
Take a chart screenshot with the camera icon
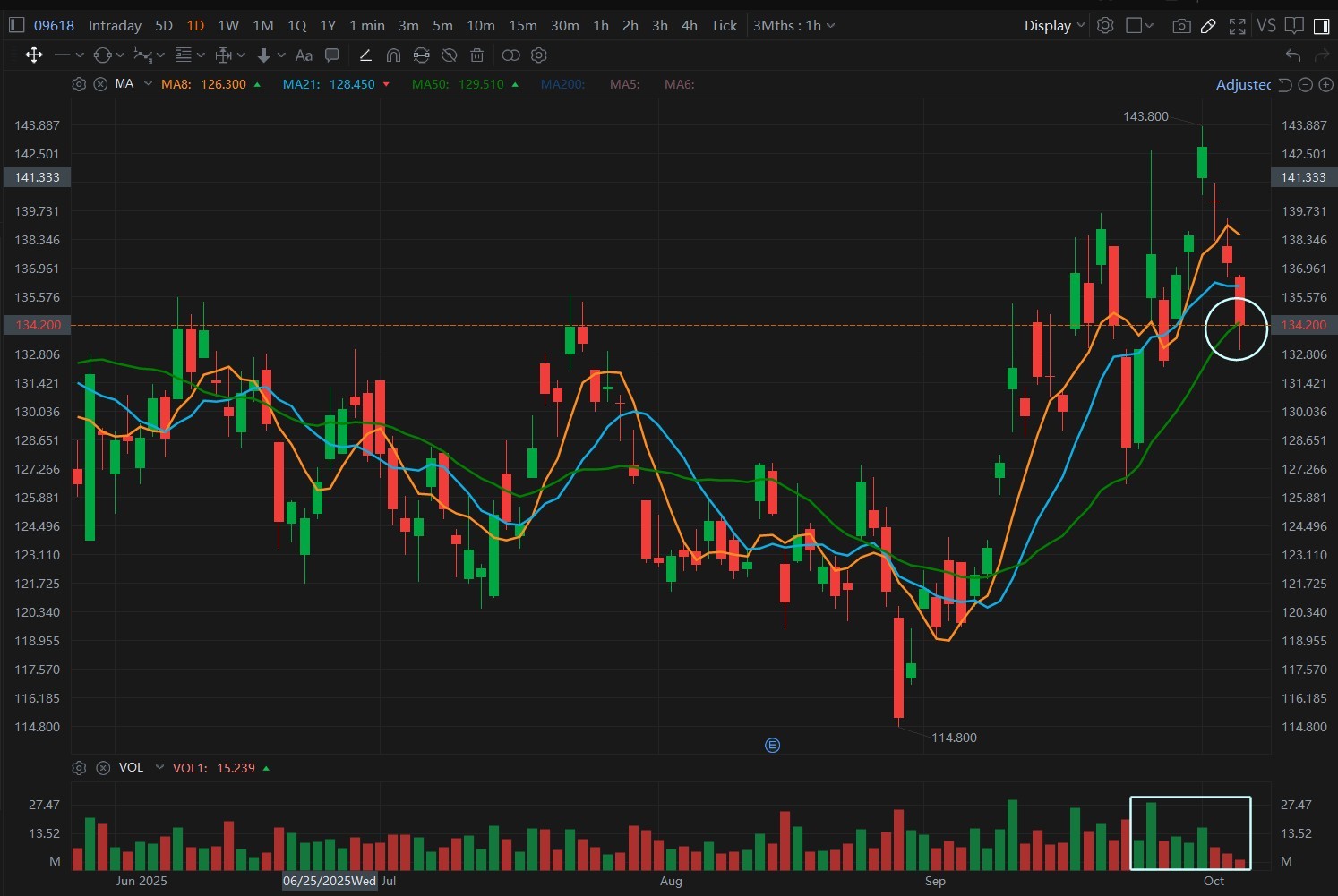[1181, 26]
